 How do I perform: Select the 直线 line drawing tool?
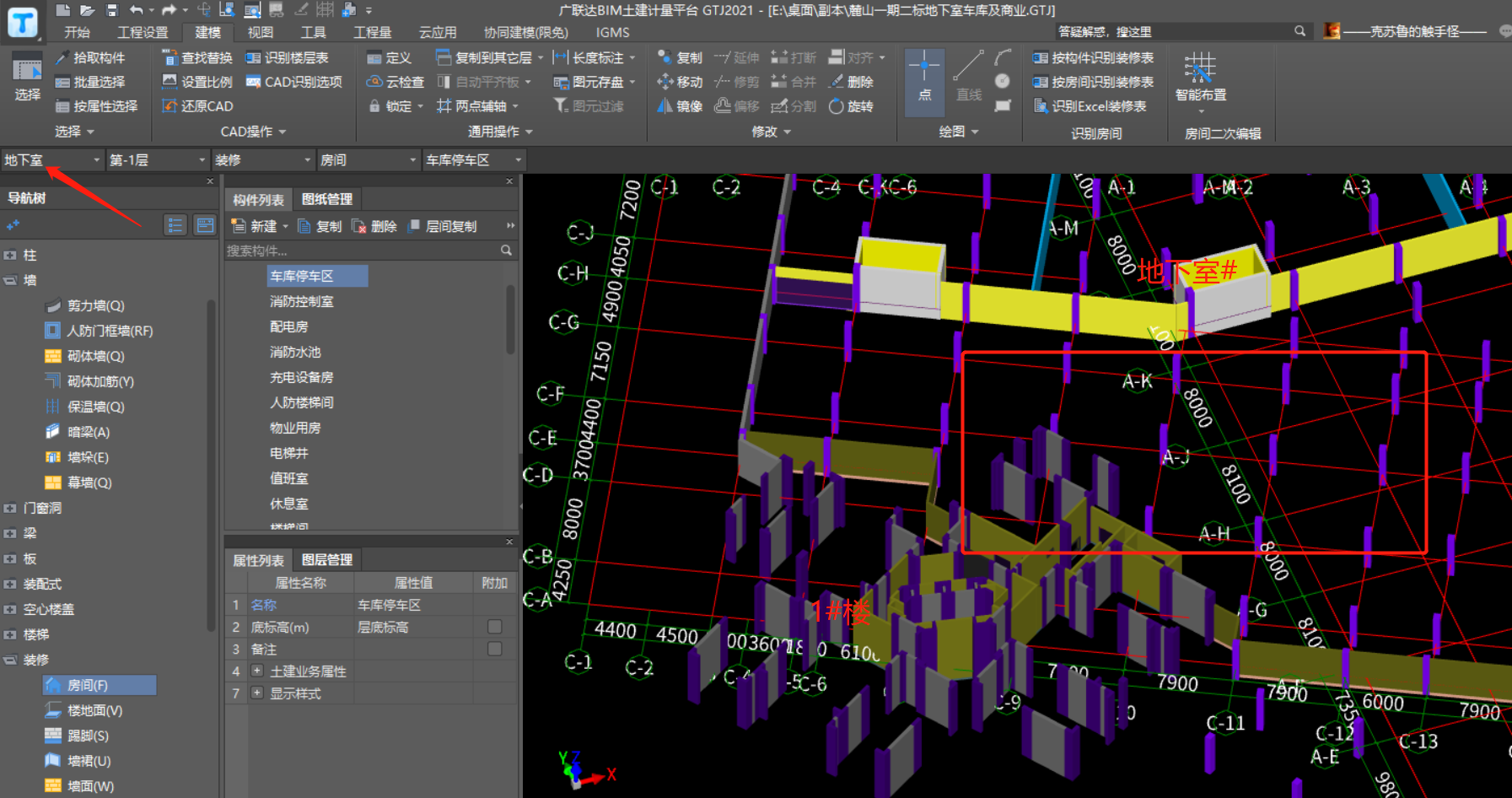[x=968, y=77]
